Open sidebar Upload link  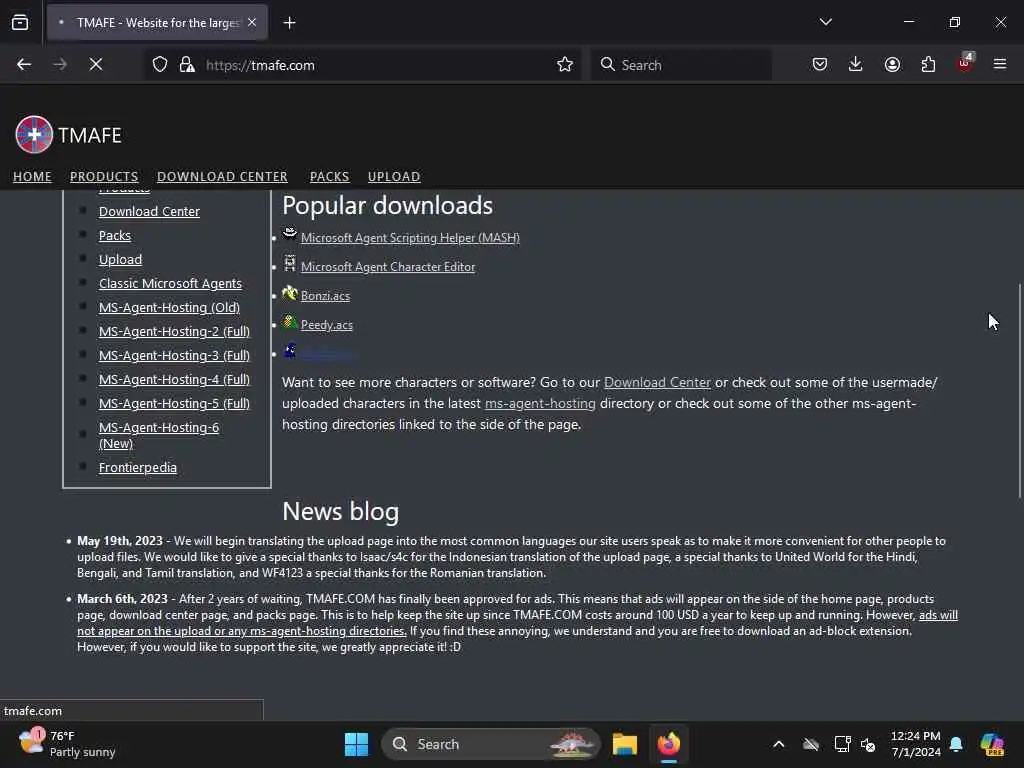[120, 259]
